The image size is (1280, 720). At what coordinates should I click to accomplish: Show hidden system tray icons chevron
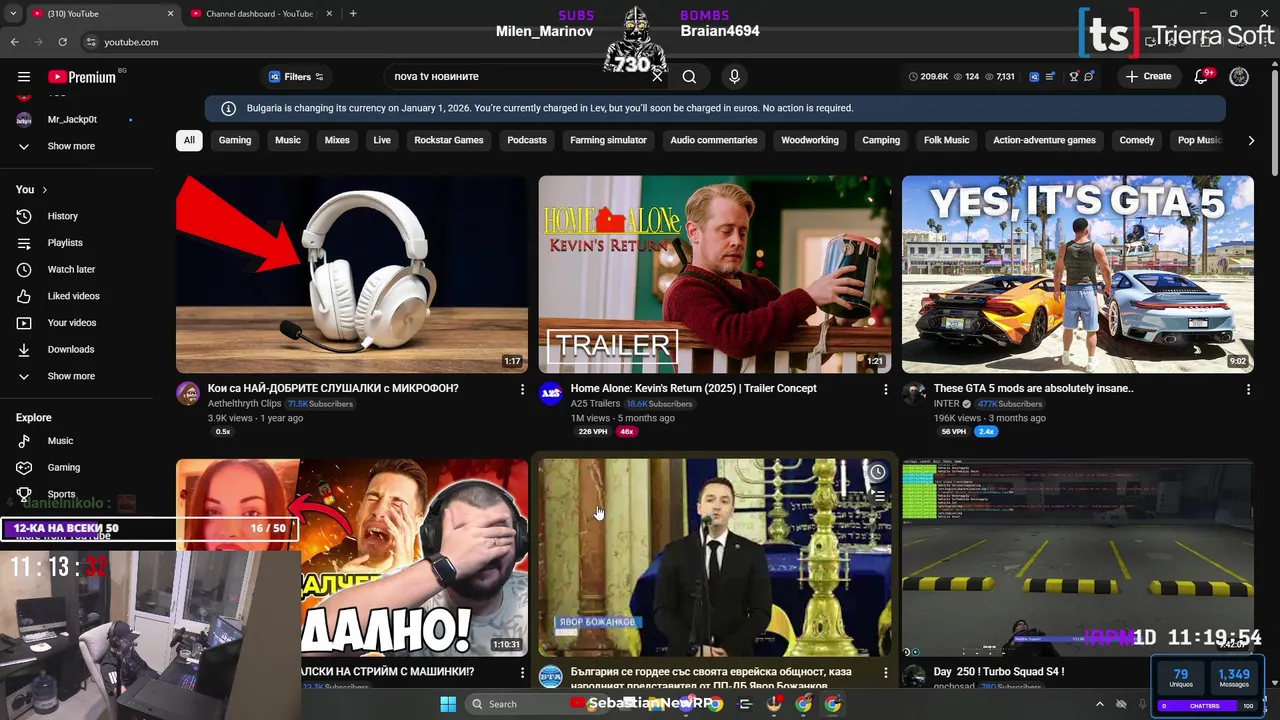pos(1100,704)
